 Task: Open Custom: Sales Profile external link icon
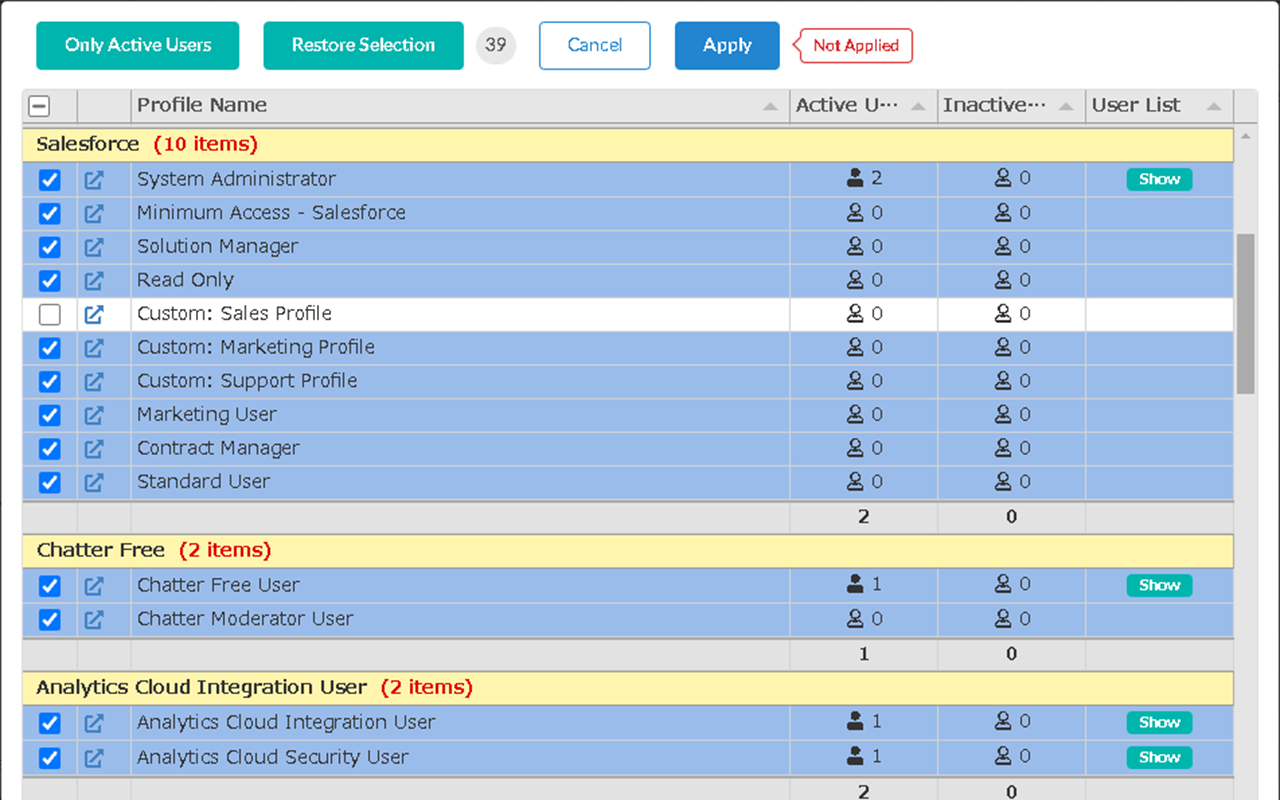click(x=93, y=314)
